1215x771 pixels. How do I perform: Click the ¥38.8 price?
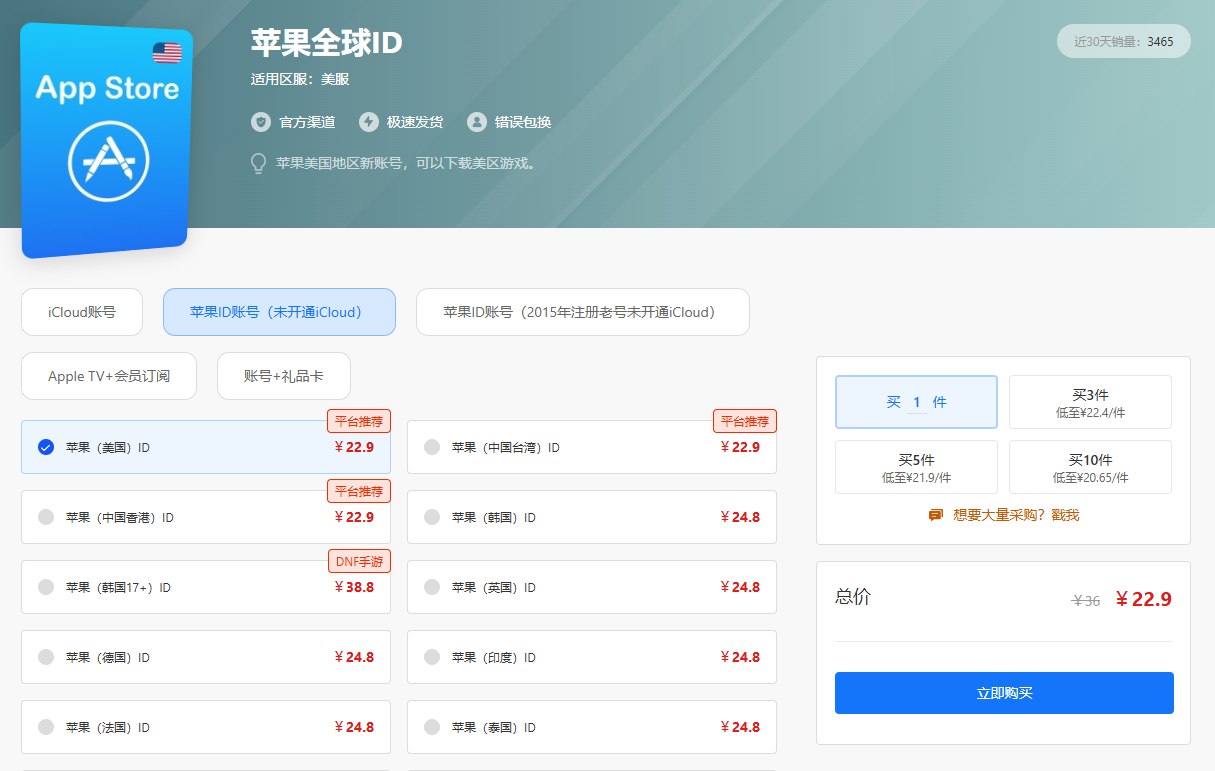click(354, 587)
